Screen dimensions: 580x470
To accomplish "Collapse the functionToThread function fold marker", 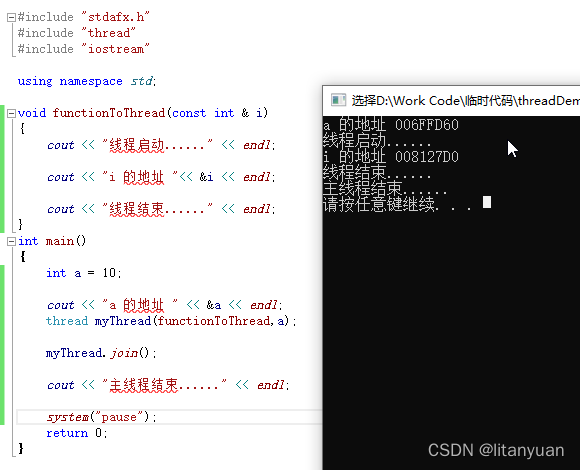I will [x=11, y=113].
